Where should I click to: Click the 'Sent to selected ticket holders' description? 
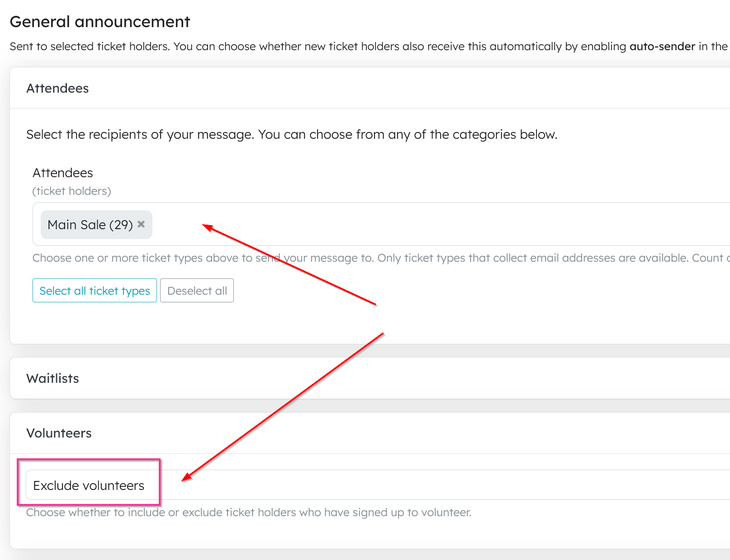tap(370, 46)
